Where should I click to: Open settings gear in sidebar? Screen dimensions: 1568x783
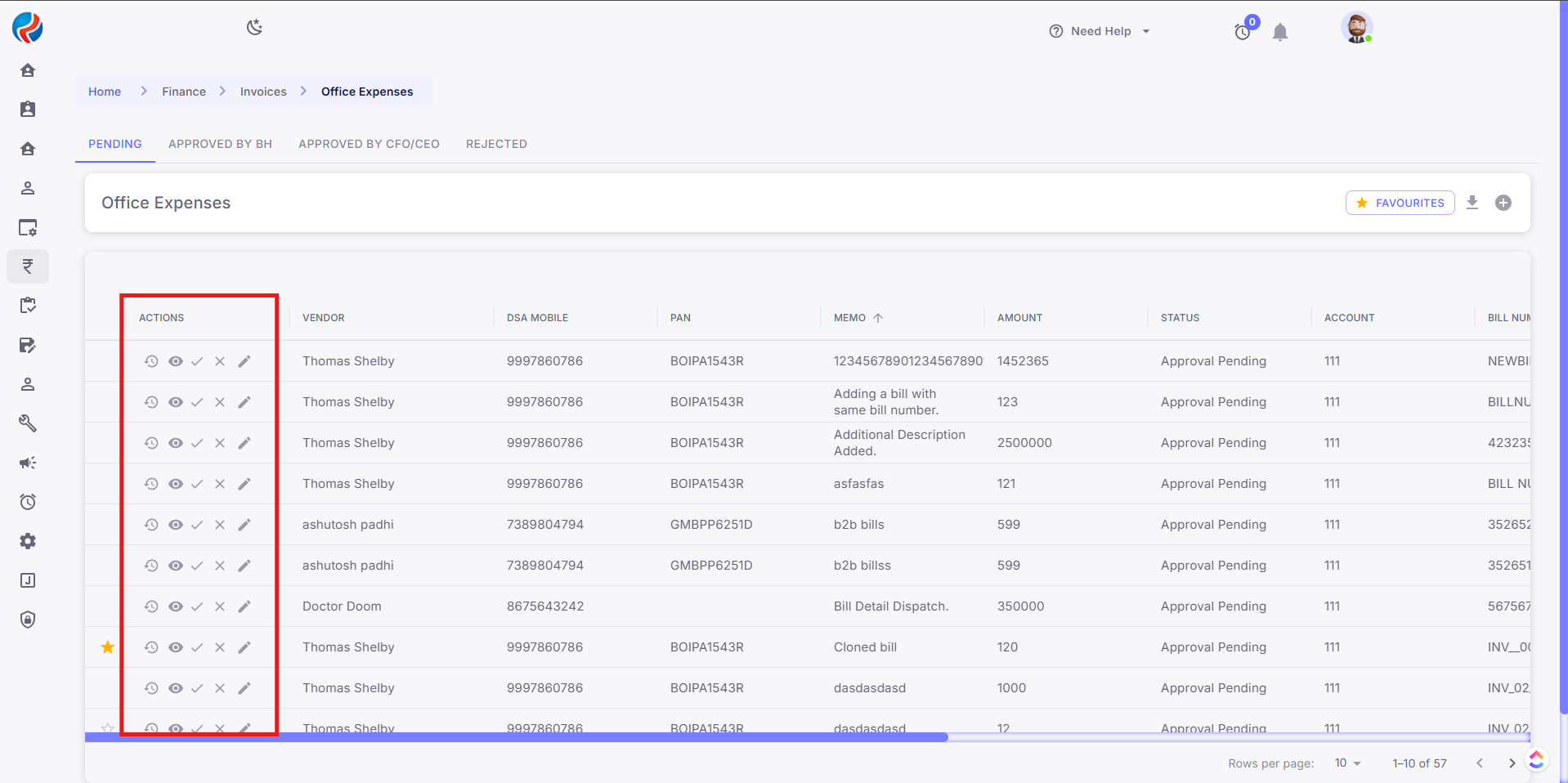pos(28,541)
